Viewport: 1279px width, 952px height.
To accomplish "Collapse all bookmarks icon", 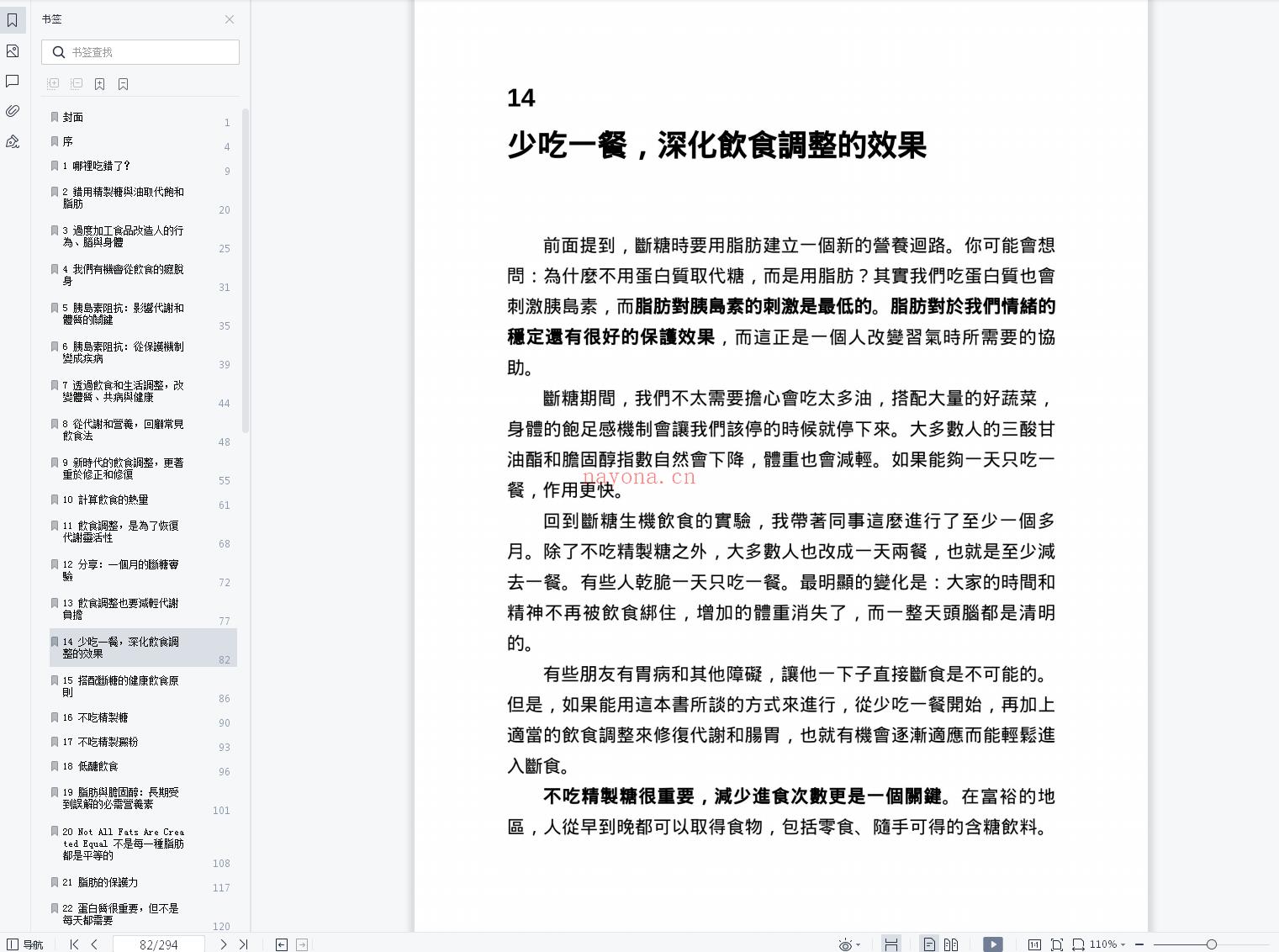I will click(x=77, y=84).
